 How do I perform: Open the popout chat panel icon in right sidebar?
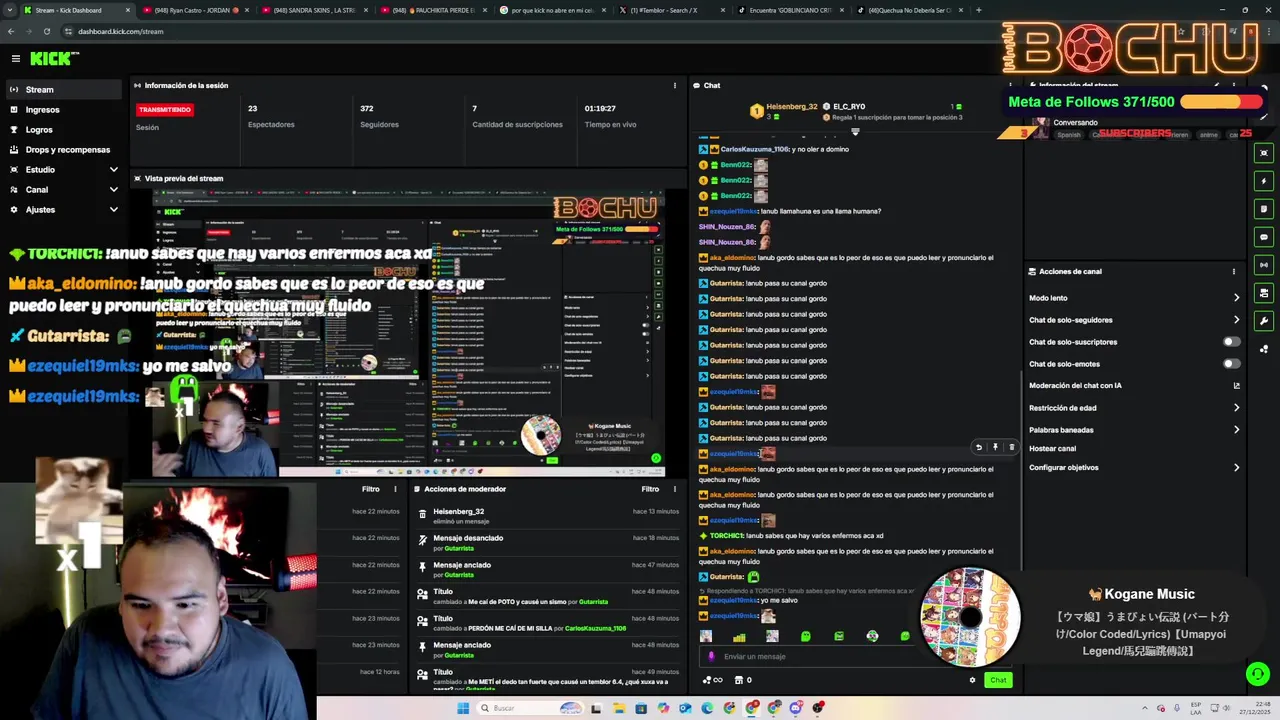(1264, 153)
